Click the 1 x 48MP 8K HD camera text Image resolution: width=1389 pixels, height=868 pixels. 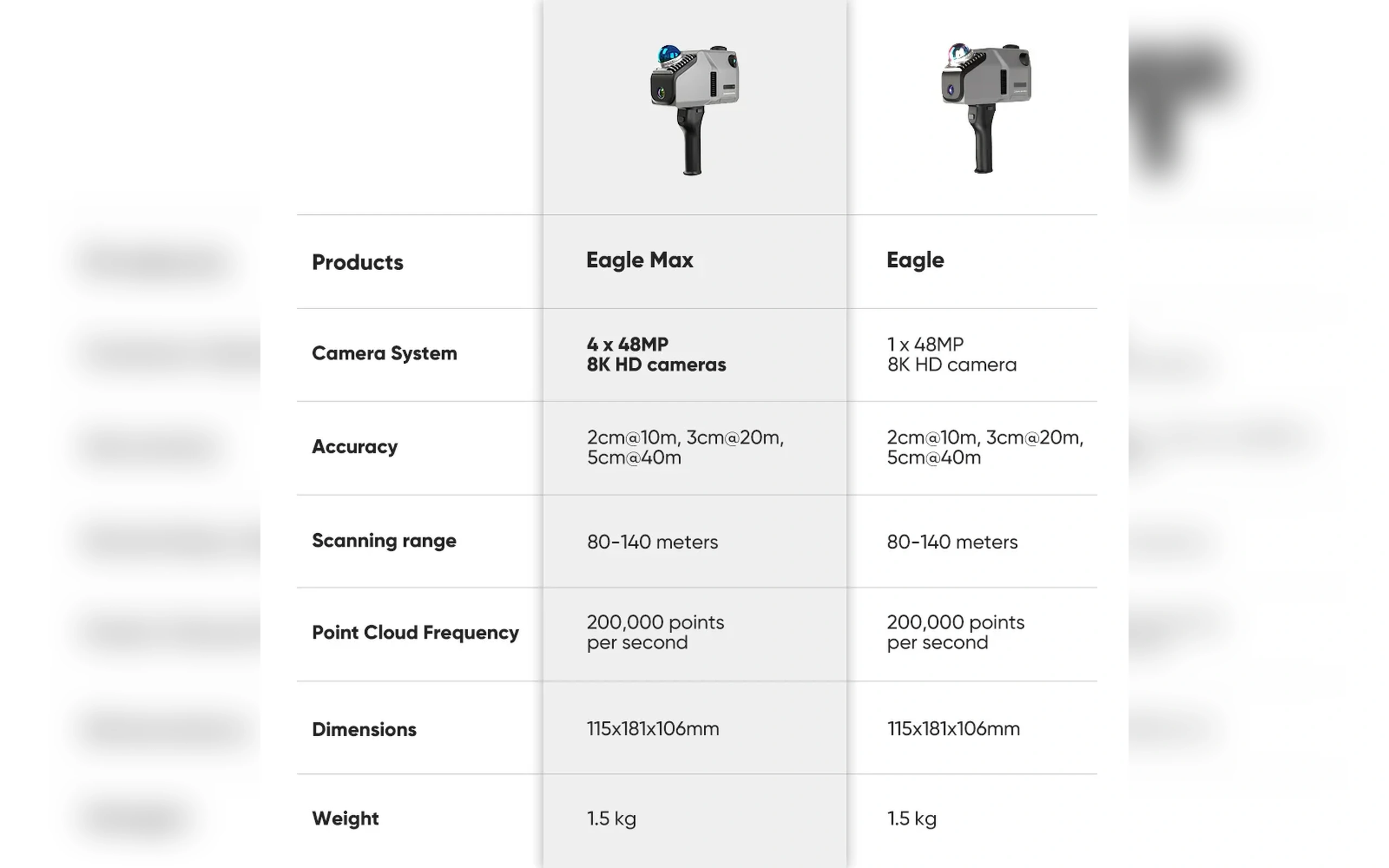point(952,354)
